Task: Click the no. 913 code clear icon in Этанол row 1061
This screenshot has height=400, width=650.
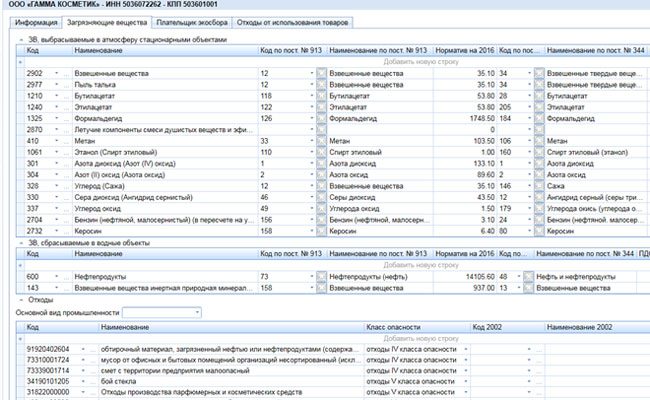Action: [321, 152]
